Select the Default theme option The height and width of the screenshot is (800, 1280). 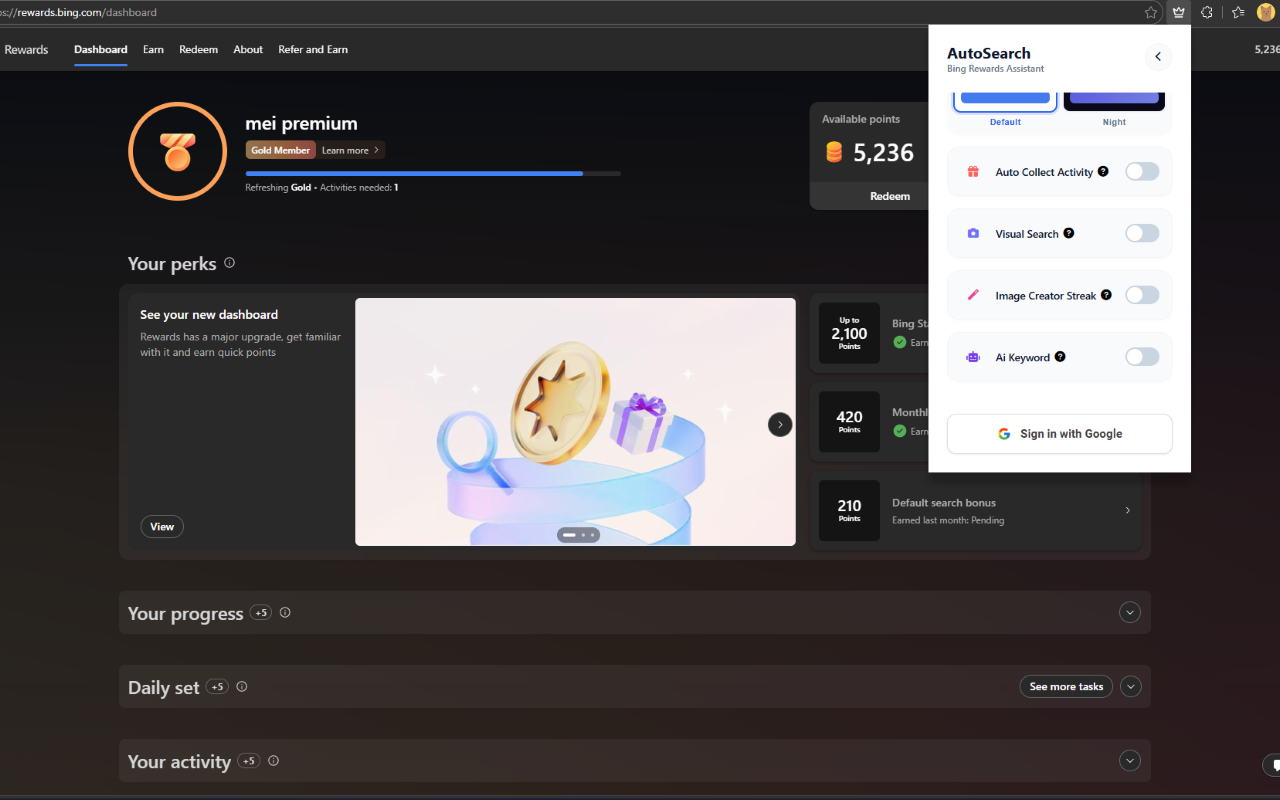[x=1005, y=109]
